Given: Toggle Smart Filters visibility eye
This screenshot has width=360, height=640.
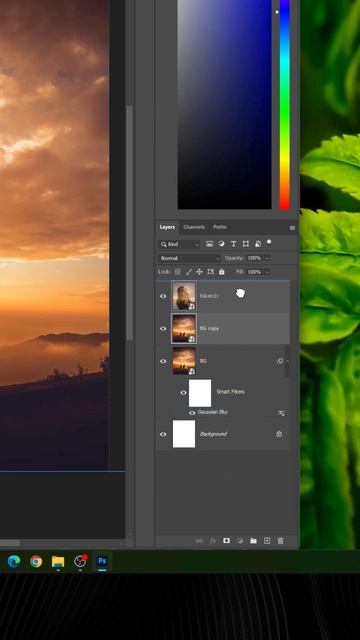Looking at the screenshot, I should pos(184,393).
